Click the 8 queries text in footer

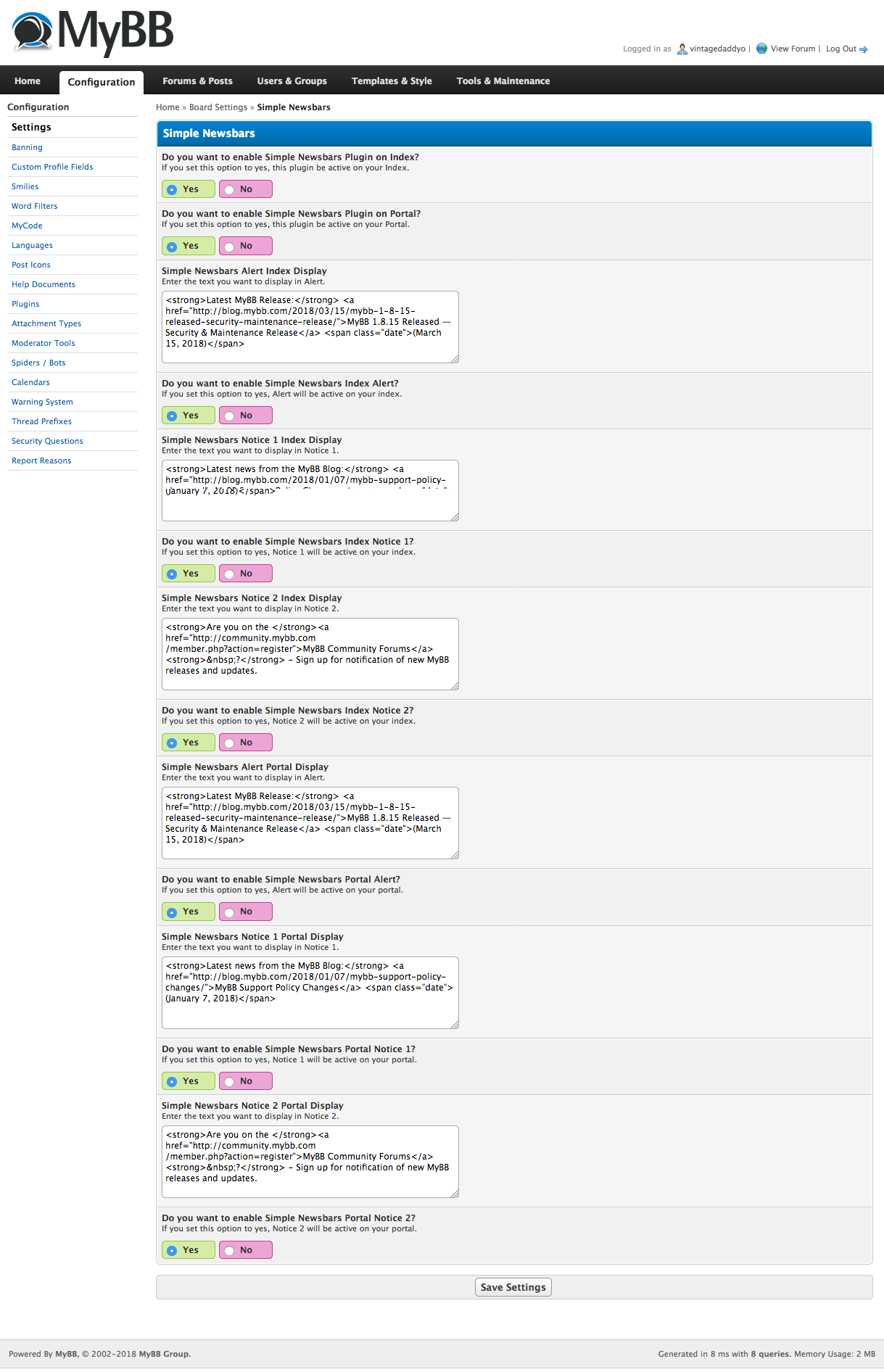pos(770,1354)
